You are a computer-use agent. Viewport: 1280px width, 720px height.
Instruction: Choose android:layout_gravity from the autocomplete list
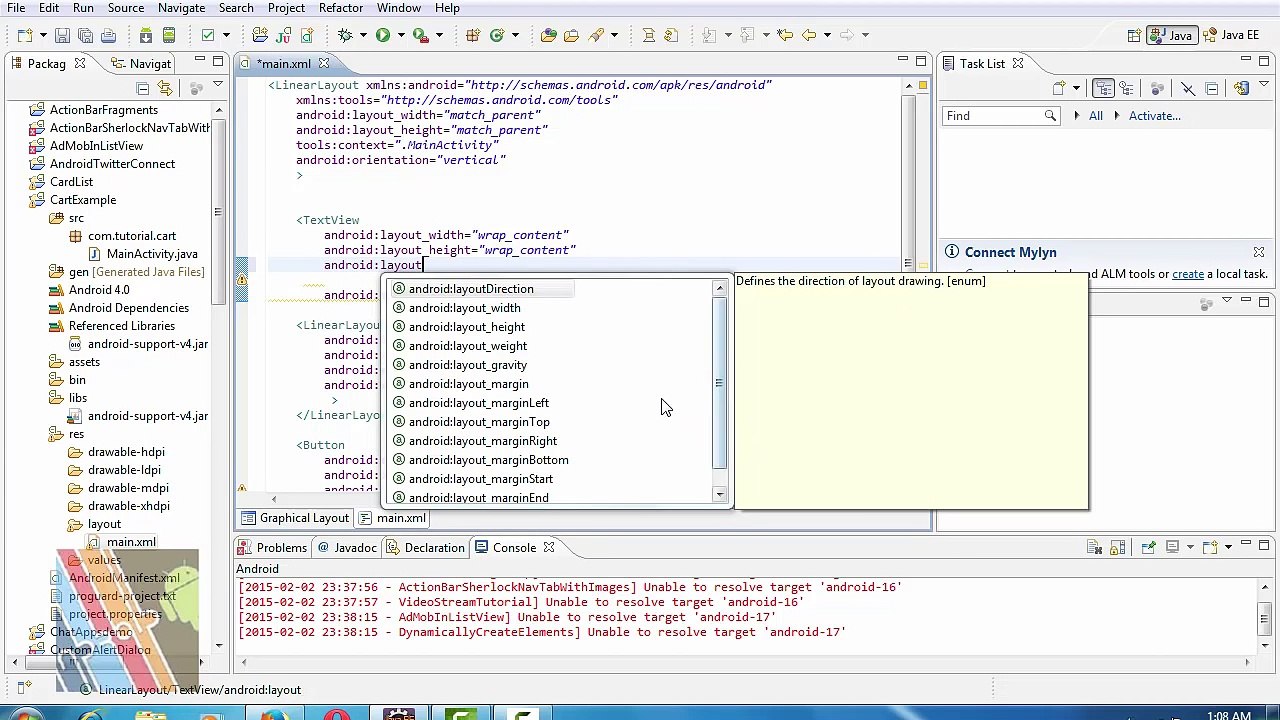click(x=467, y=365)
